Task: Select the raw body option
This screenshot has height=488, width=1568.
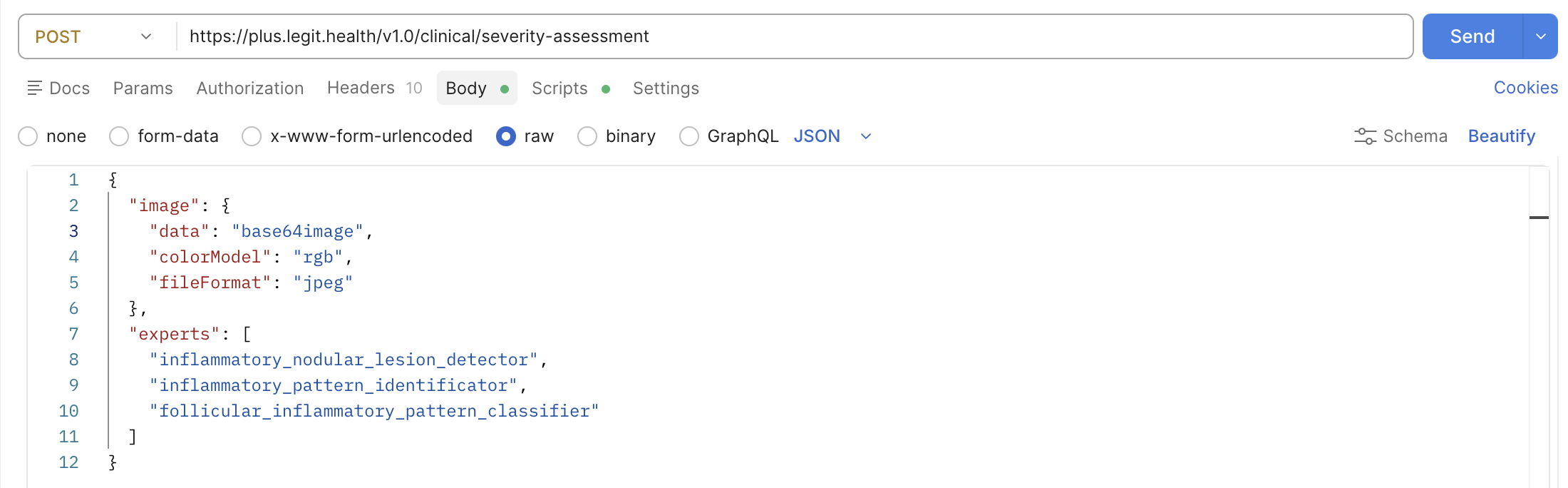Action: click(506, 136)
